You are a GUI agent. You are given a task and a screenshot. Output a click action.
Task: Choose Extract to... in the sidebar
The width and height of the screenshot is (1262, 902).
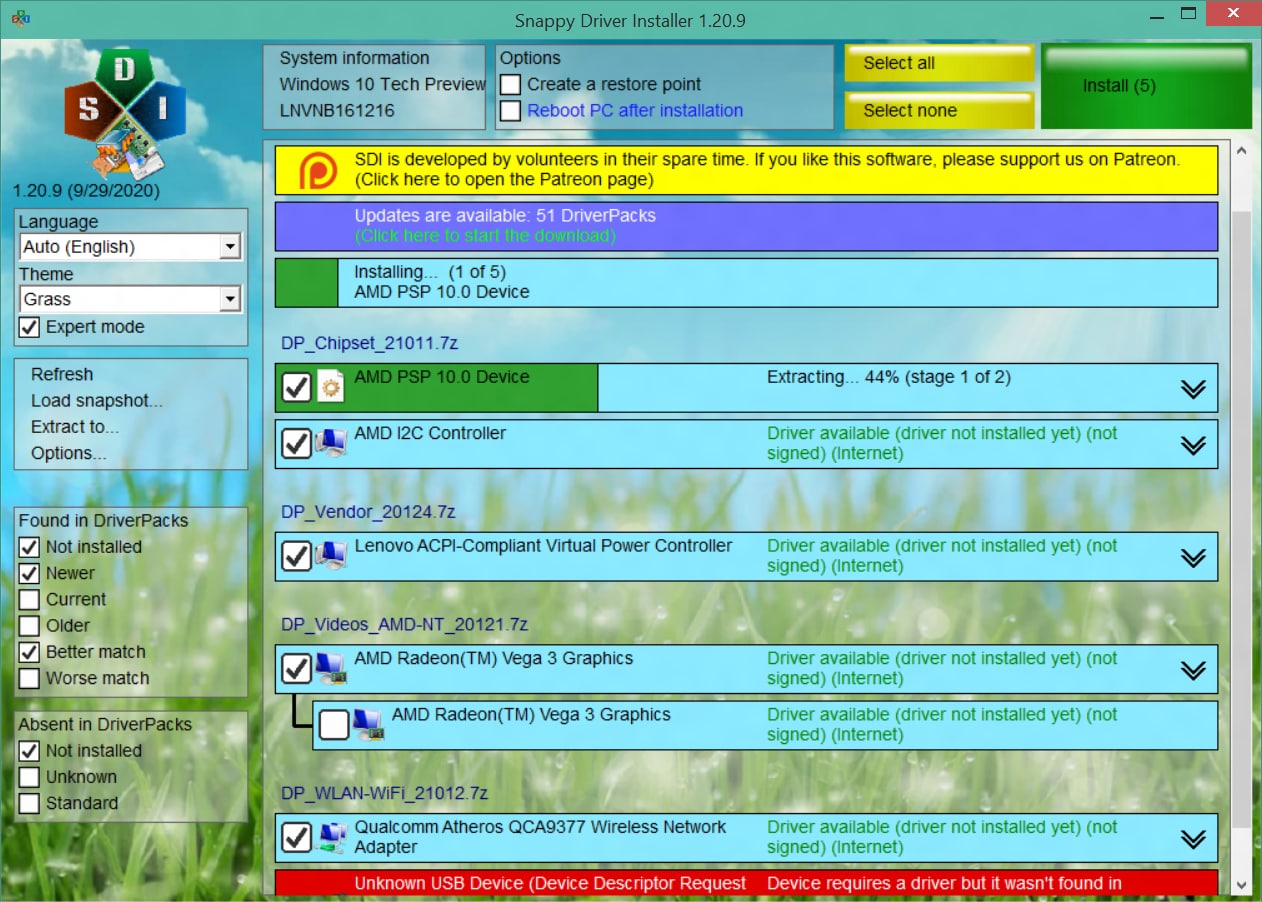point(75,426)
